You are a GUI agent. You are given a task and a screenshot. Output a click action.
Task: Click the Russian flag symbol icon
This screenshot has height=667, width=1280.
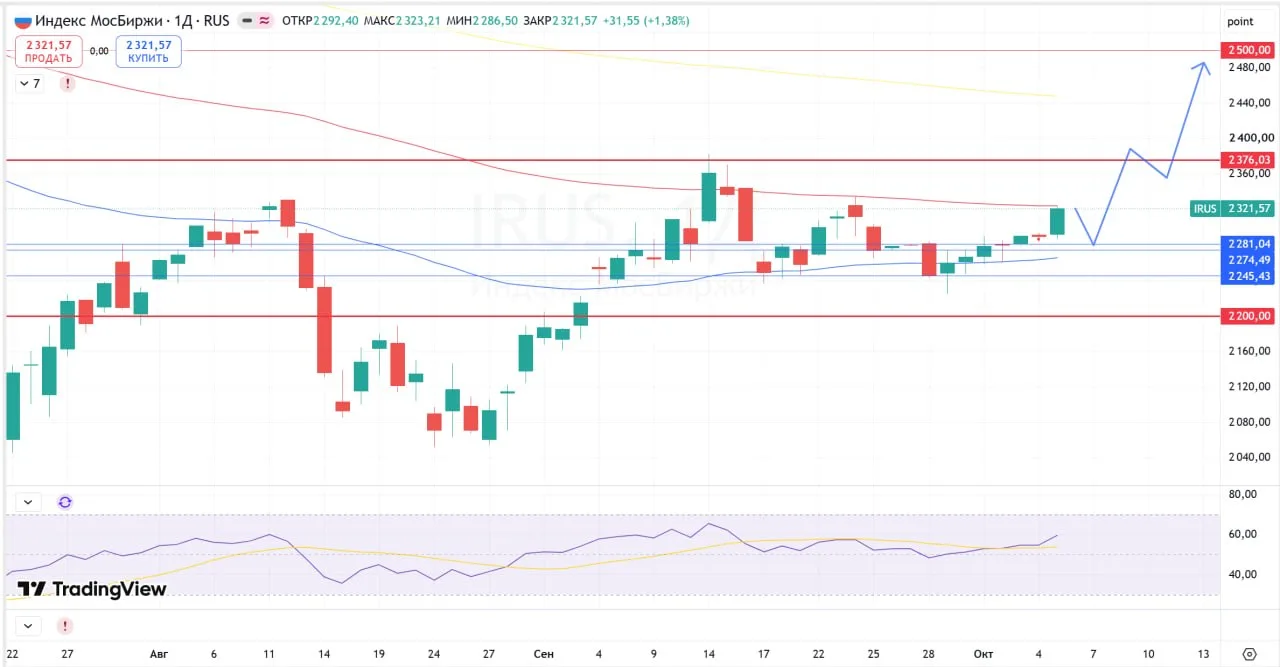pyautogui.click(x=23, y=21)
